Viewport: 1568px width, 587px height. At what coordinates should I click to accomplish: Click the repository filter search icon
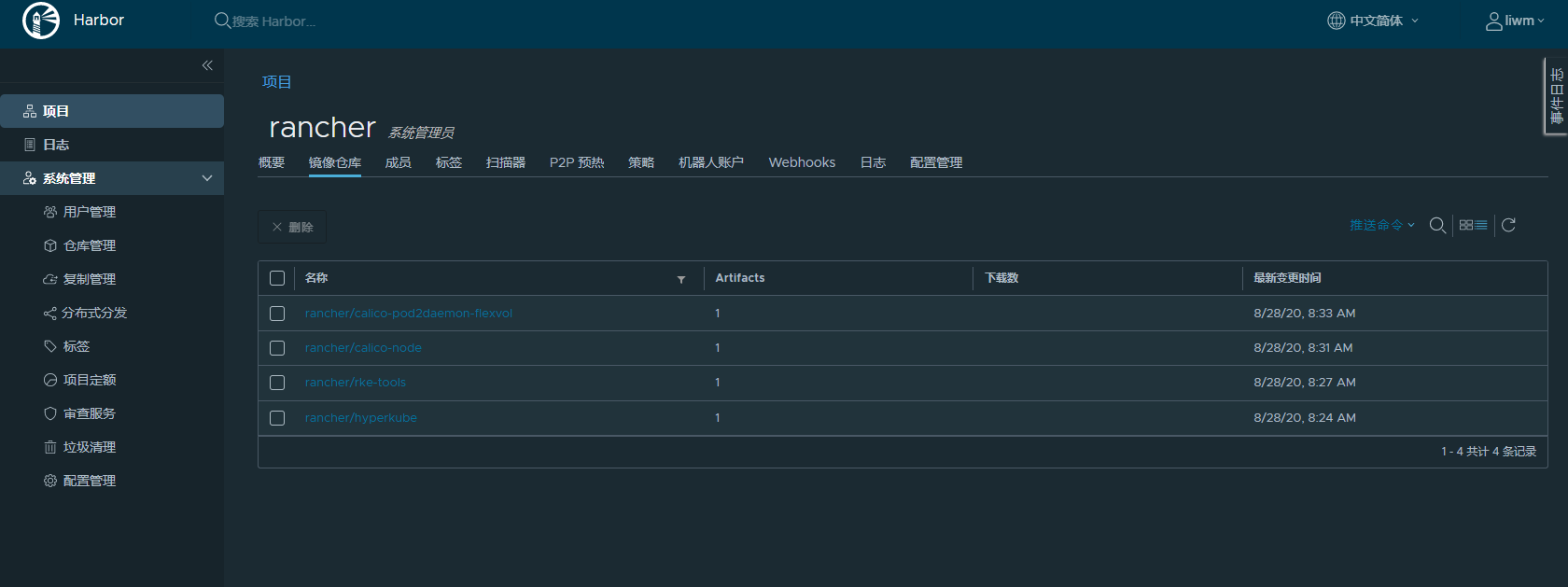click(x=1437, y=225)
